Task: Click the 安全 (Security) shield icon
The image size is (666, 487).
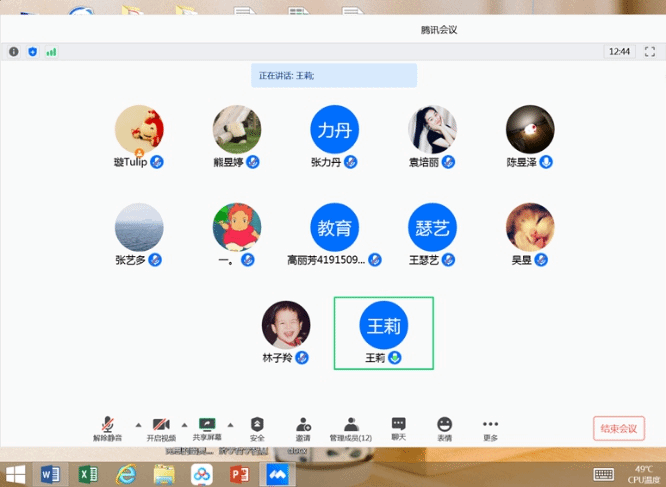Action: 257,426
